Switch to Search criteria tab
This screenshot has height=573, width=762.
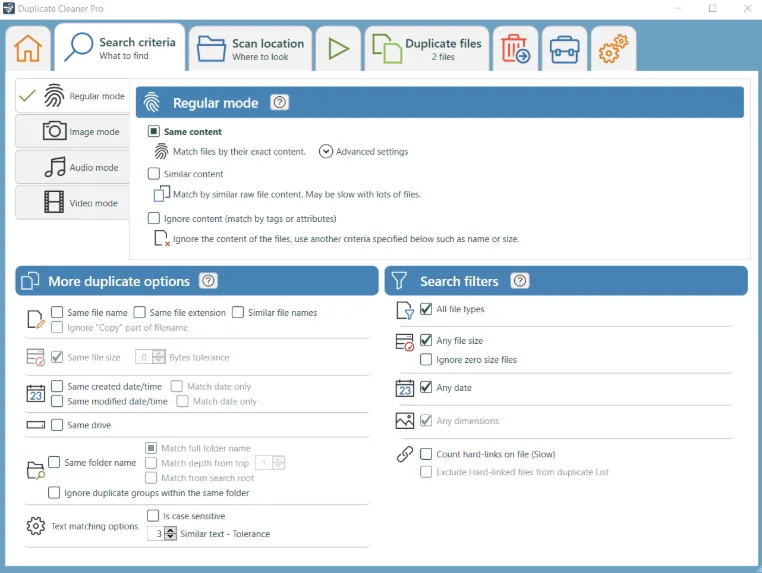point(120,48)
